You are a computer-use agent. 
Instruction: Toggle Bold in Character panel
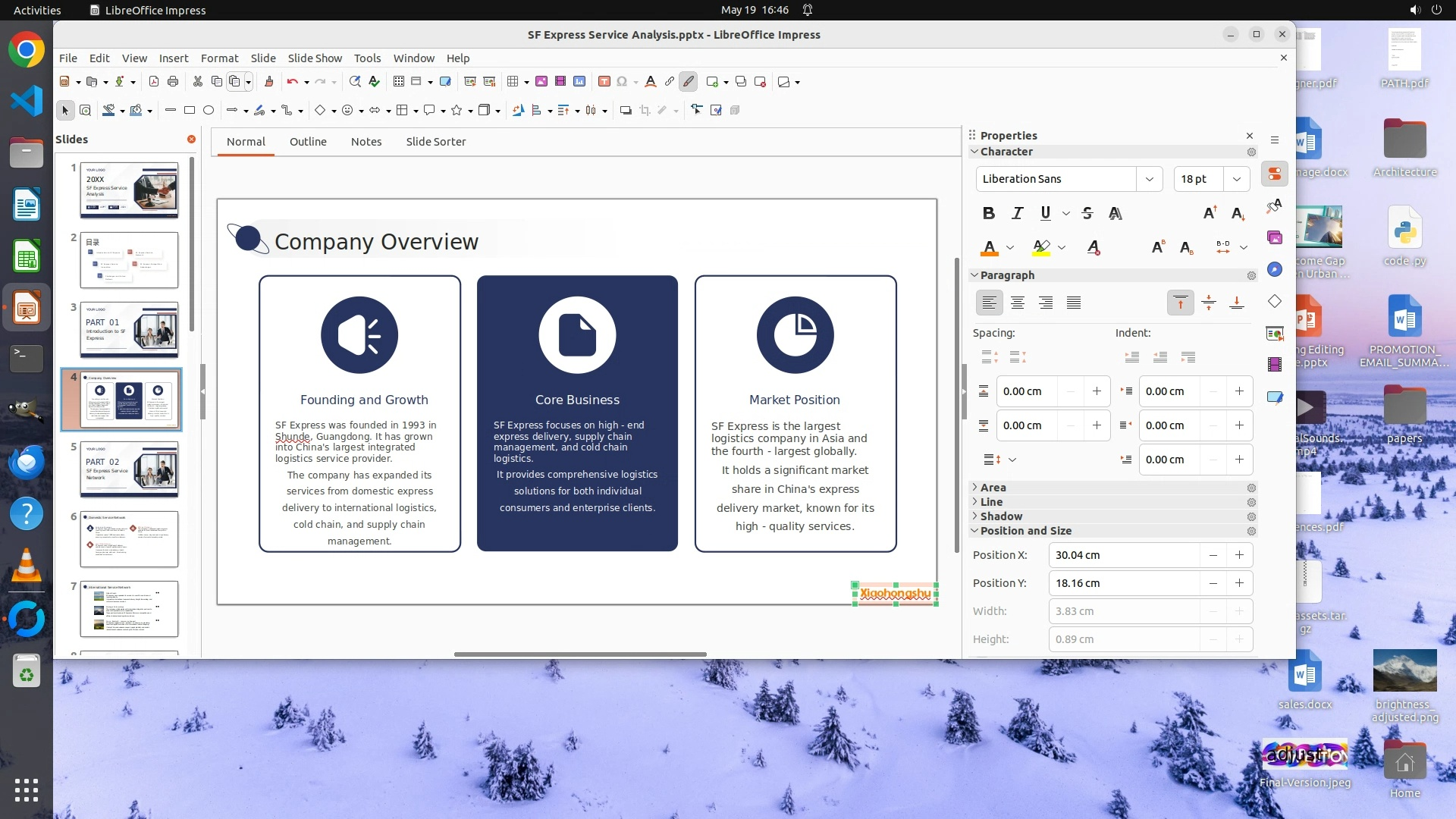[988, 213]
